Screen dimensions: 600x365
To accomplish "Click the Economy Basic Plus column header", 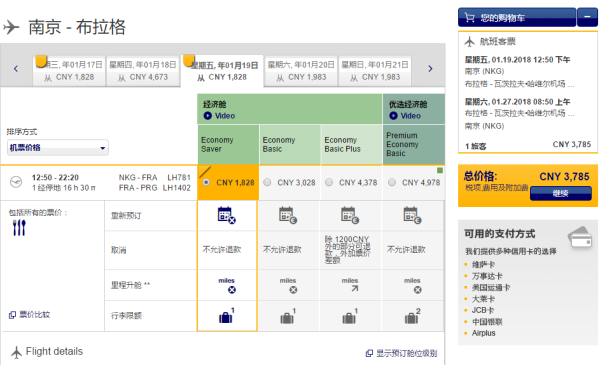I will [352, 145].
